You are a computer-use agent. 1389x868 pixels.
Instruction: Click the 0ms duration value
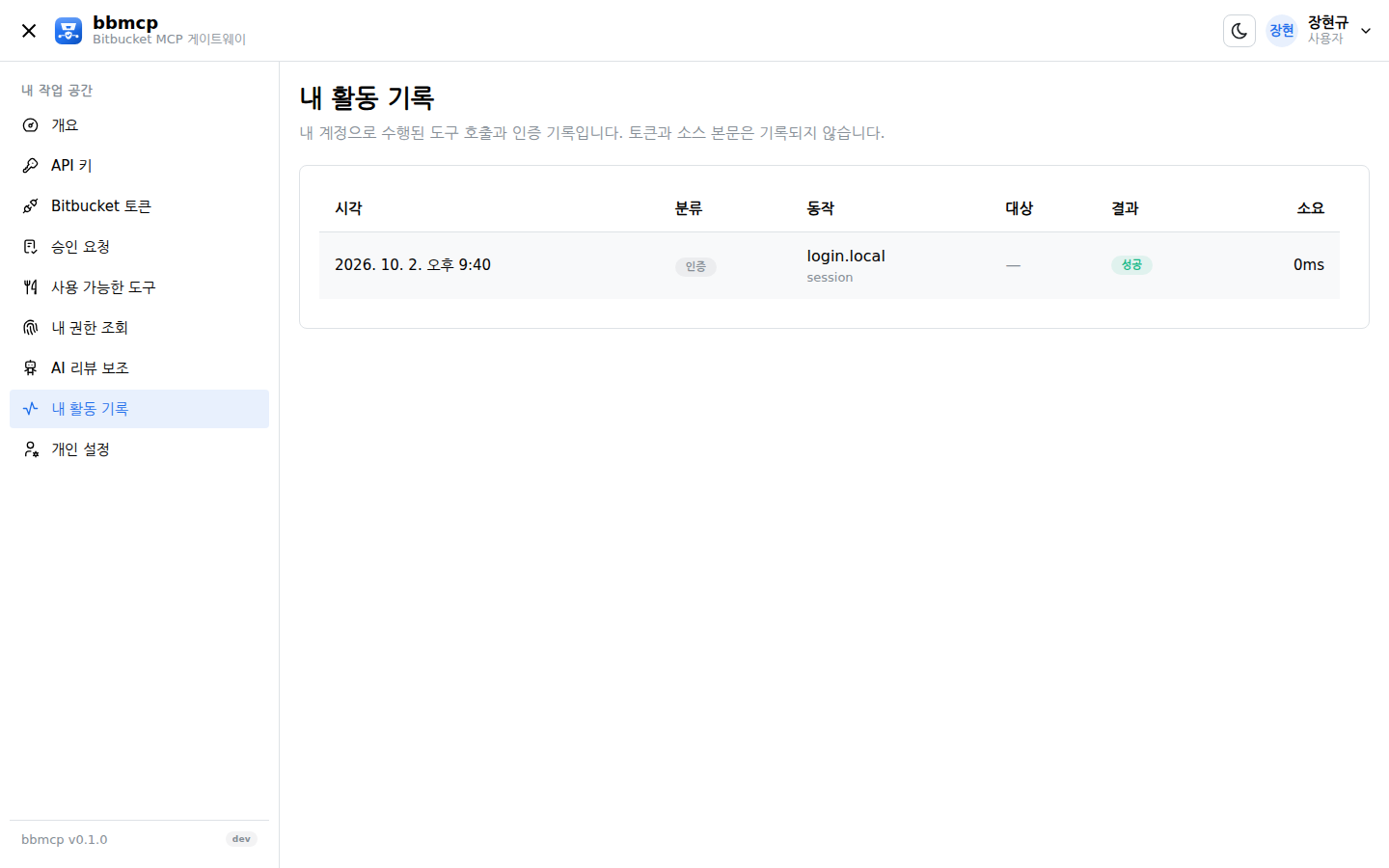point(1309,265)
